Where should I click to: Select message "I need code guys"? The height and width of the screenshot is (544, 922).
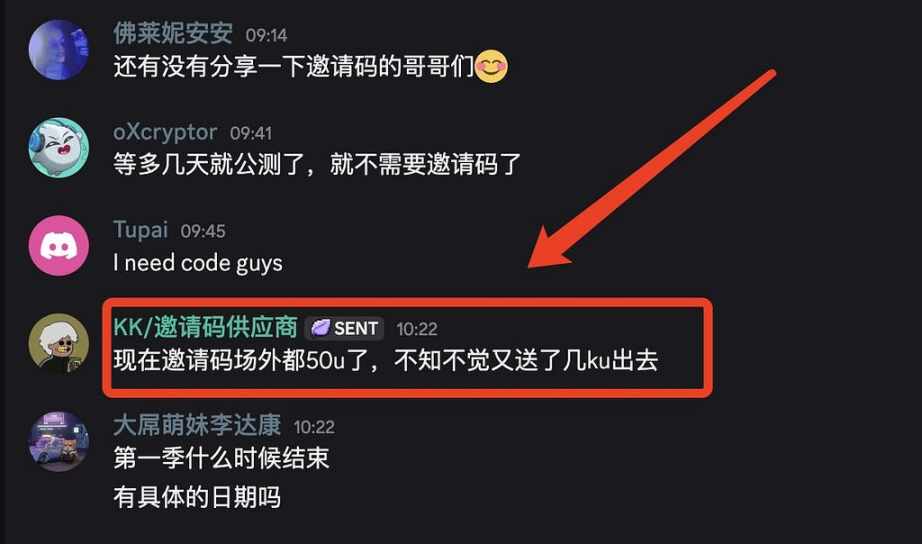point(198,263)
